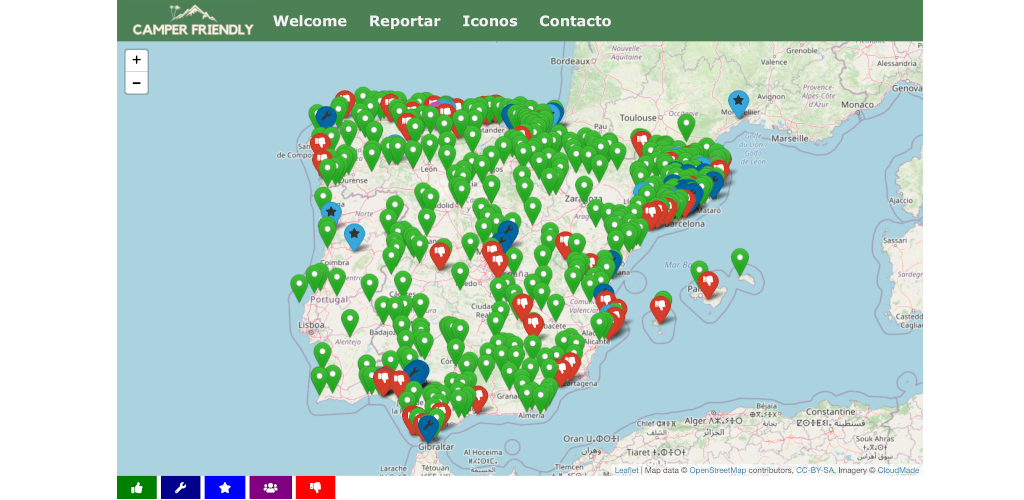This screenshot has height=500, width=1024.
Task: Select the wrench marker in northwest Galicia
Action: coord(326,118)
